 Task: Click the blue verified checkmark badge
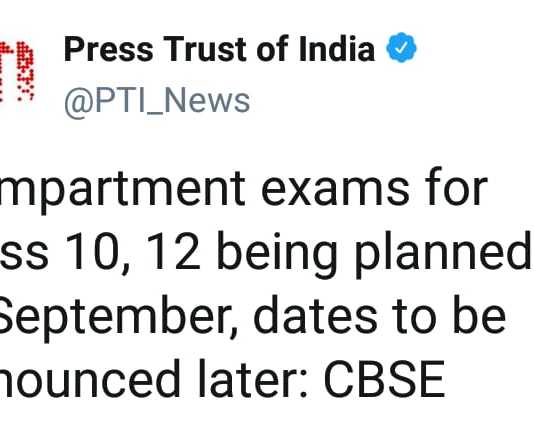[x=401, y=47]
